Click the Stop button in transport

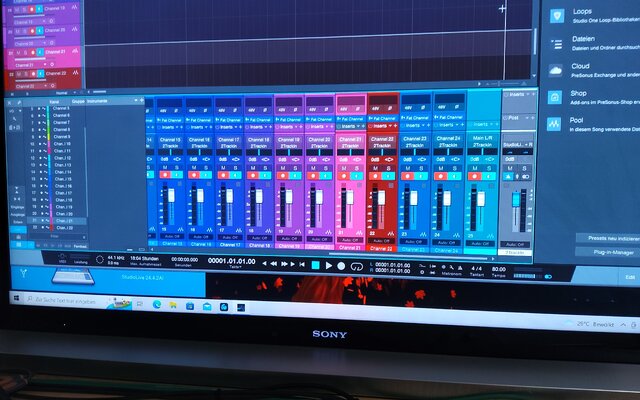click(316, 265)
